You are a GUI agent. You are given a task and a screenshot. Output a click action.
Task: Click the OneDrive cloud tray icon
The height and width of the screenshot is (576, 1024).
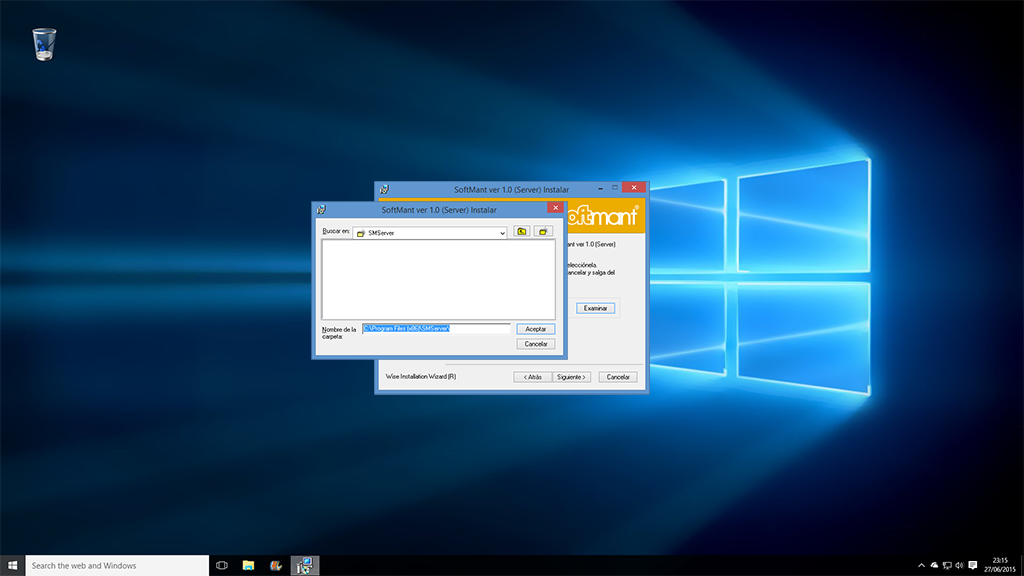(934, 565)
